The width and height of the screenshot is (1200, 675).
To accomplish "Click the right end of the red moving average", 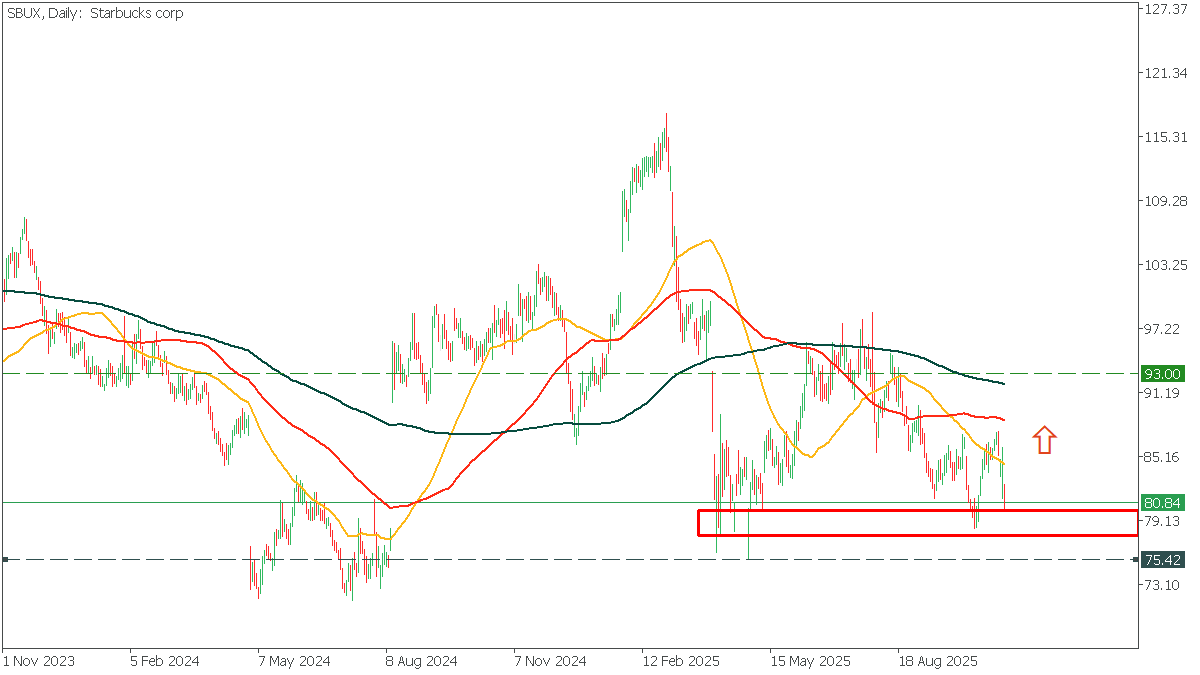I will click(1003, 419).
